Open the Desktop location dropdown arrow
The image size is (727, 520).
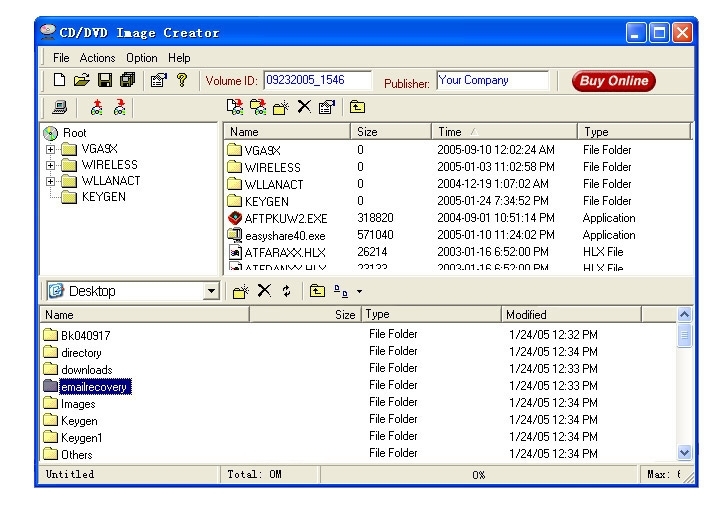tap(211, 291)
